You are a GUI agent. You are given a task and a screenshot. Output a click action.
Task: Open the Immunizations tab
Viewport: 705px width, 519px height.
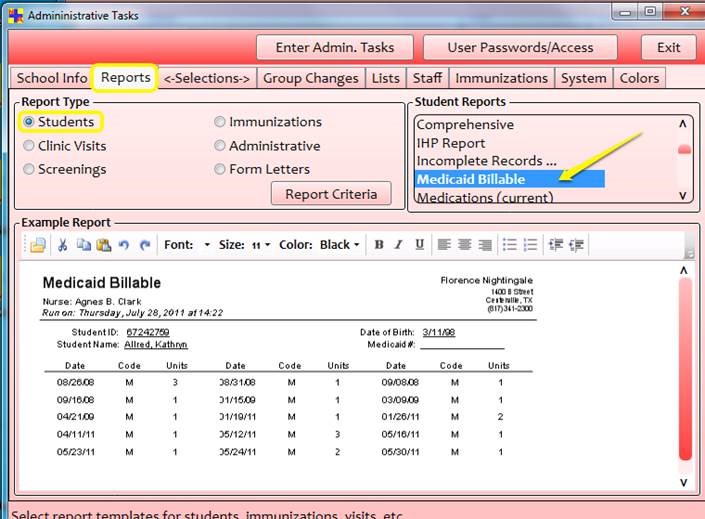click(x=502, y=78)
